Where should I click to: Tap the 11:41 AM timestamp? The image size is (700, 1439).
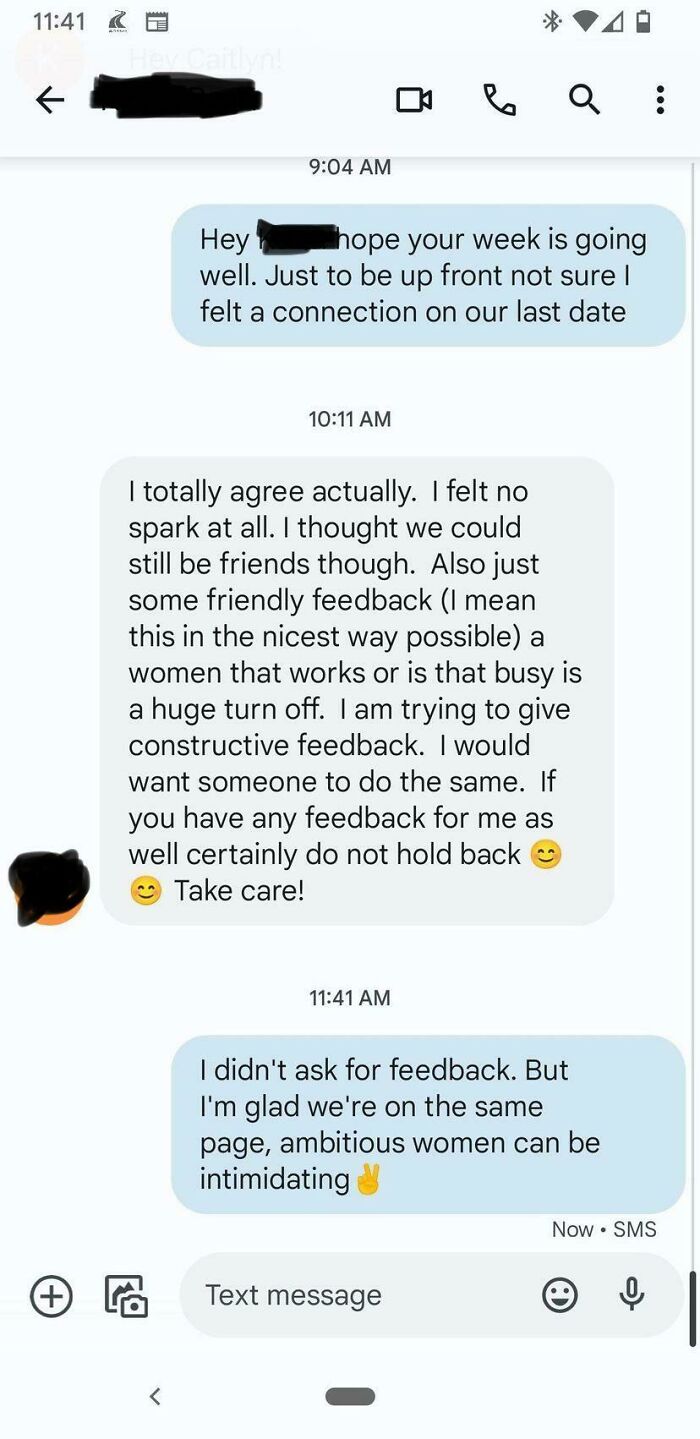(x=349, y=997)
